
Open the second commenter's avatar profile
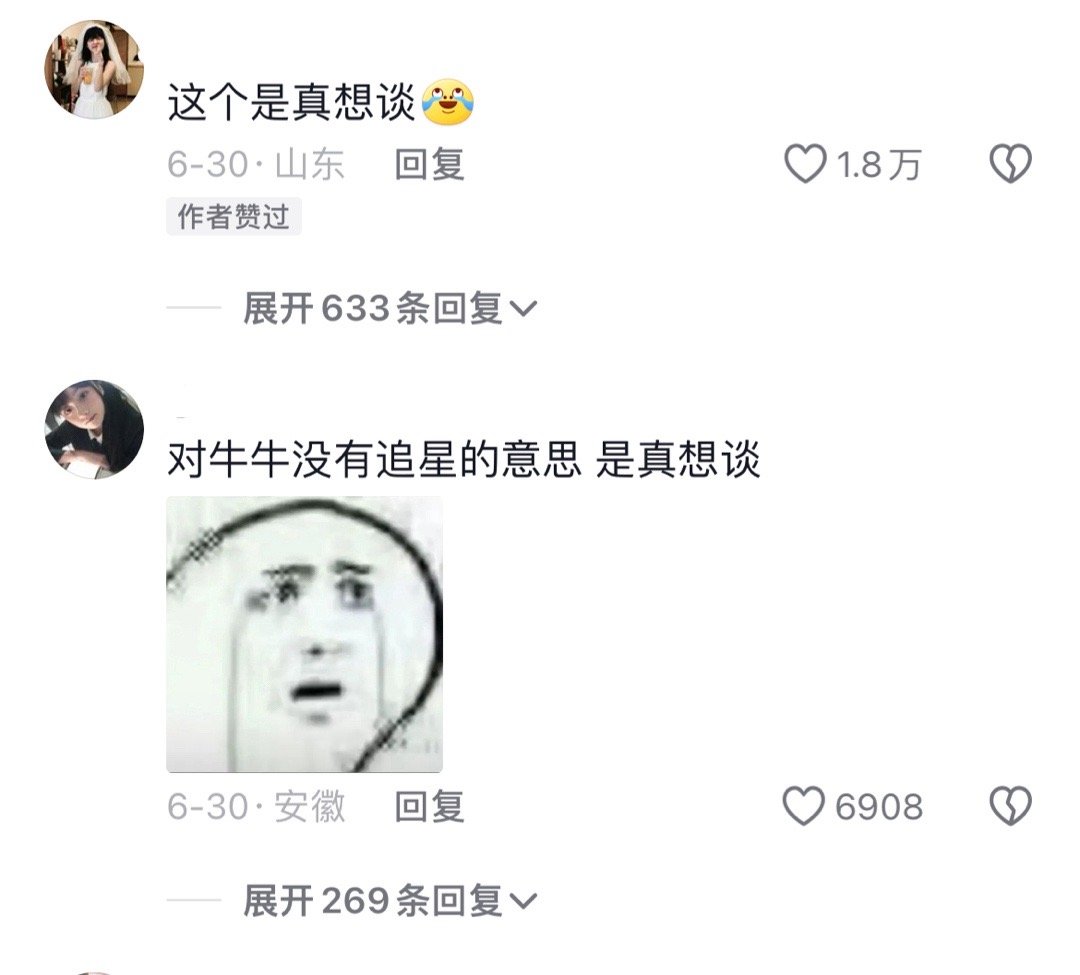[x=94, y=429]
